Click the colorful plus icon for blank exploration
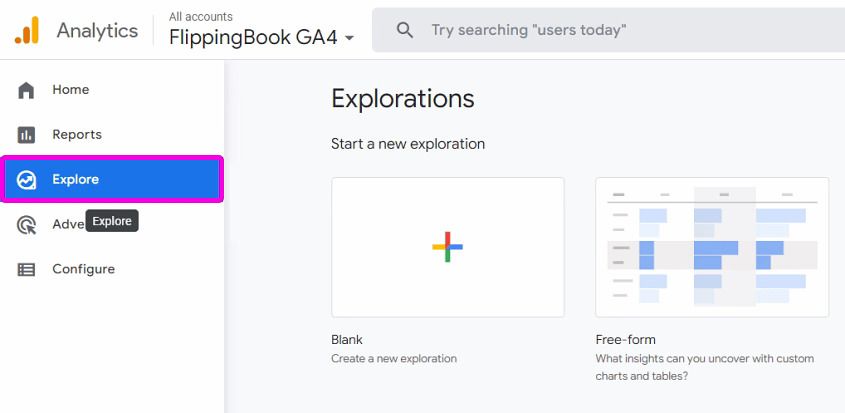 tap(447, 247)
